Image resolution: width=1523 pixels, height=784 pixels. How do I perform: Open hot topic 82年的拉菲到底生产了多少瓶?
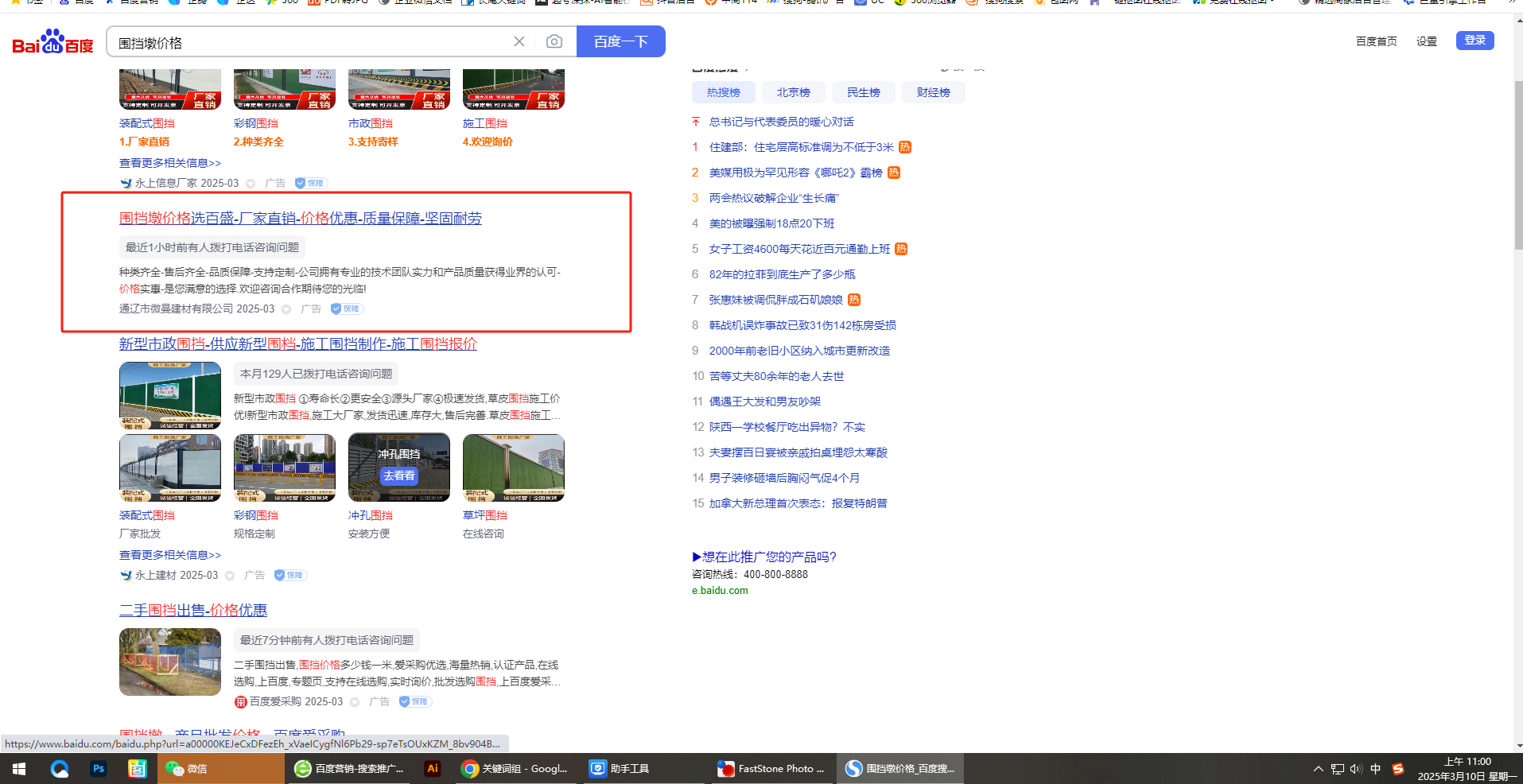[783, 274]
